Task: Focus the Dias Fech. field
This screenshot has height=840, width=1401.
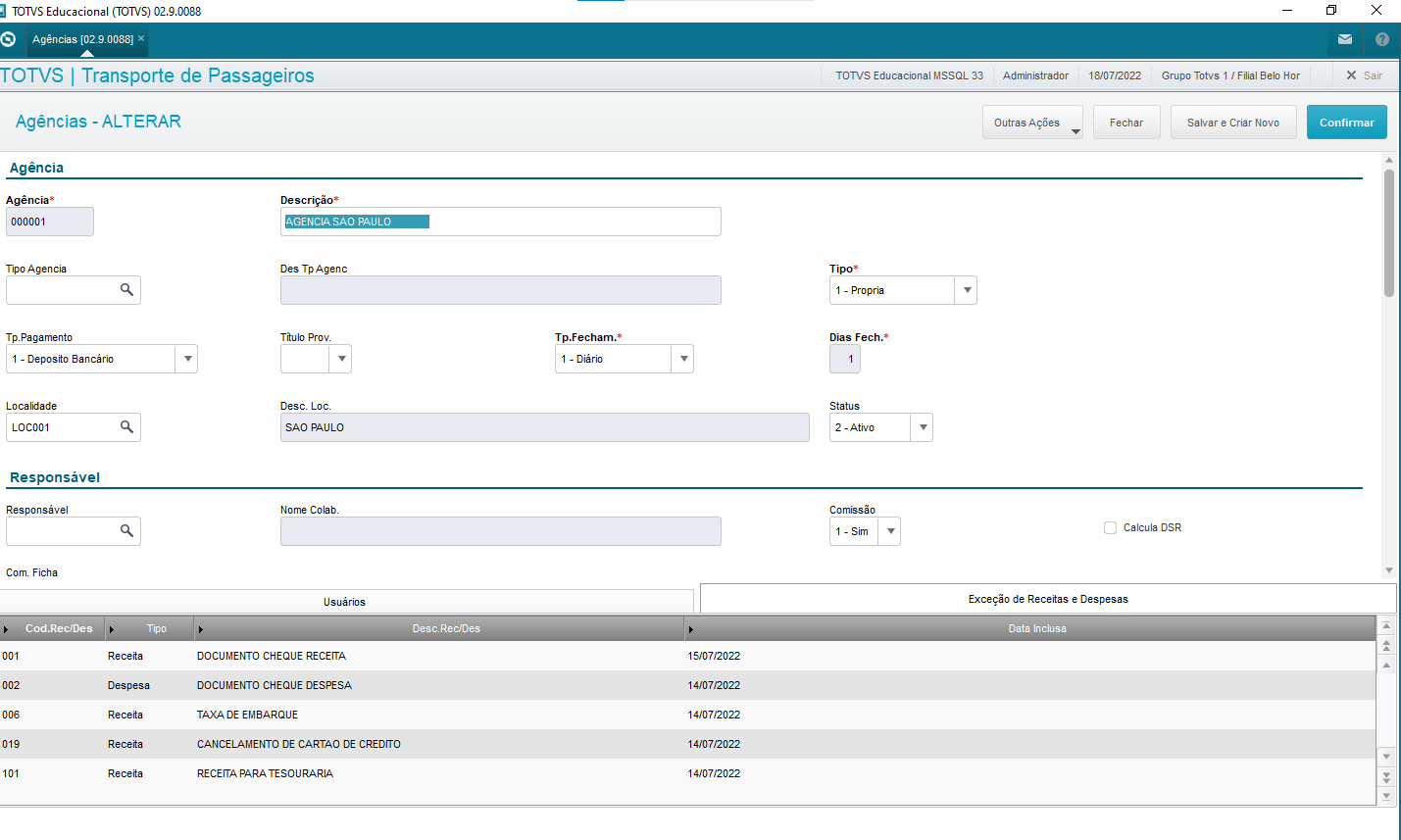Action: click(x=845, y=359)
